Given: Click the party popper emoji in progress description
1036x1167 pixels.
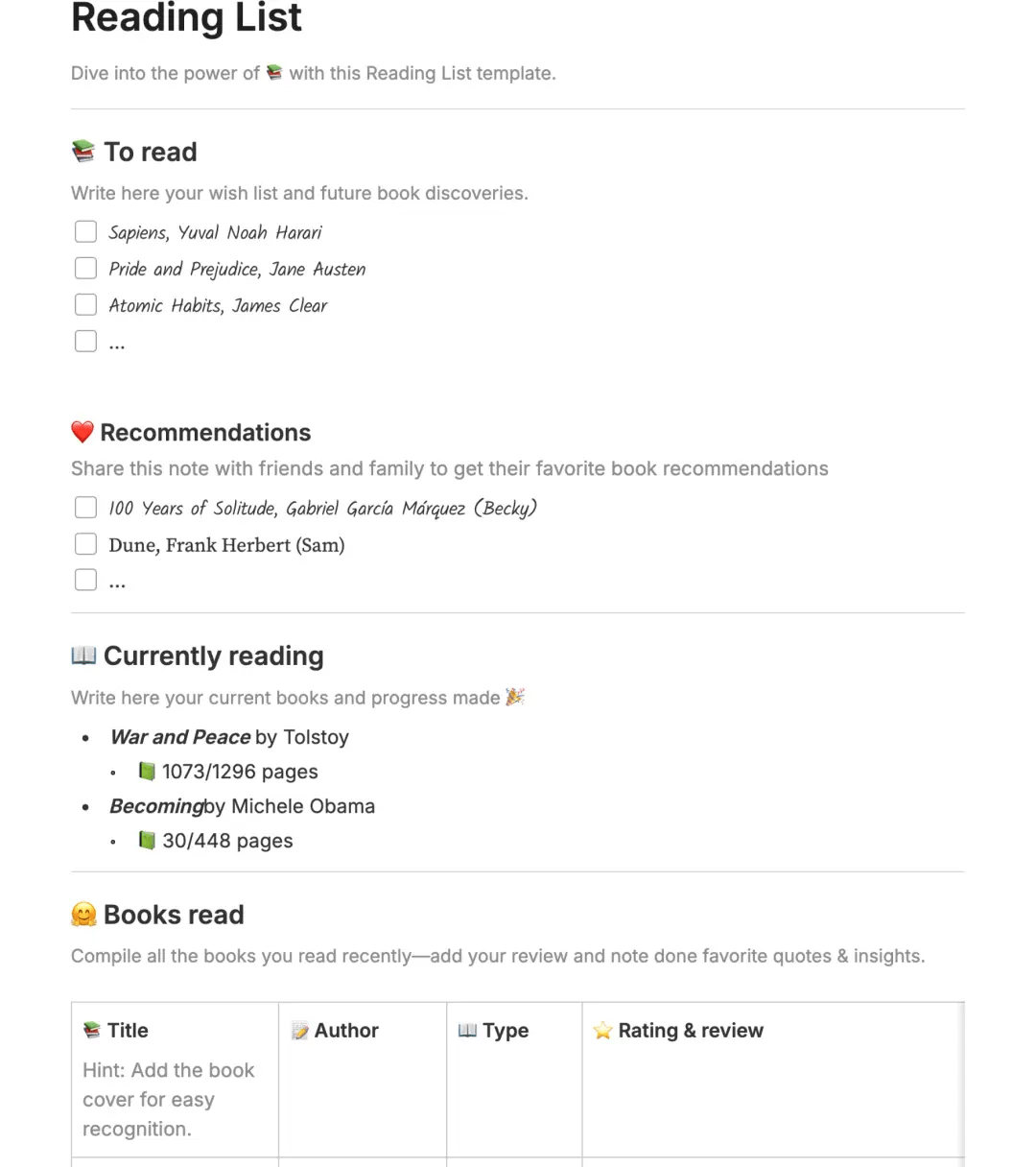Looking at the screenshot, I should pos(515,697).
